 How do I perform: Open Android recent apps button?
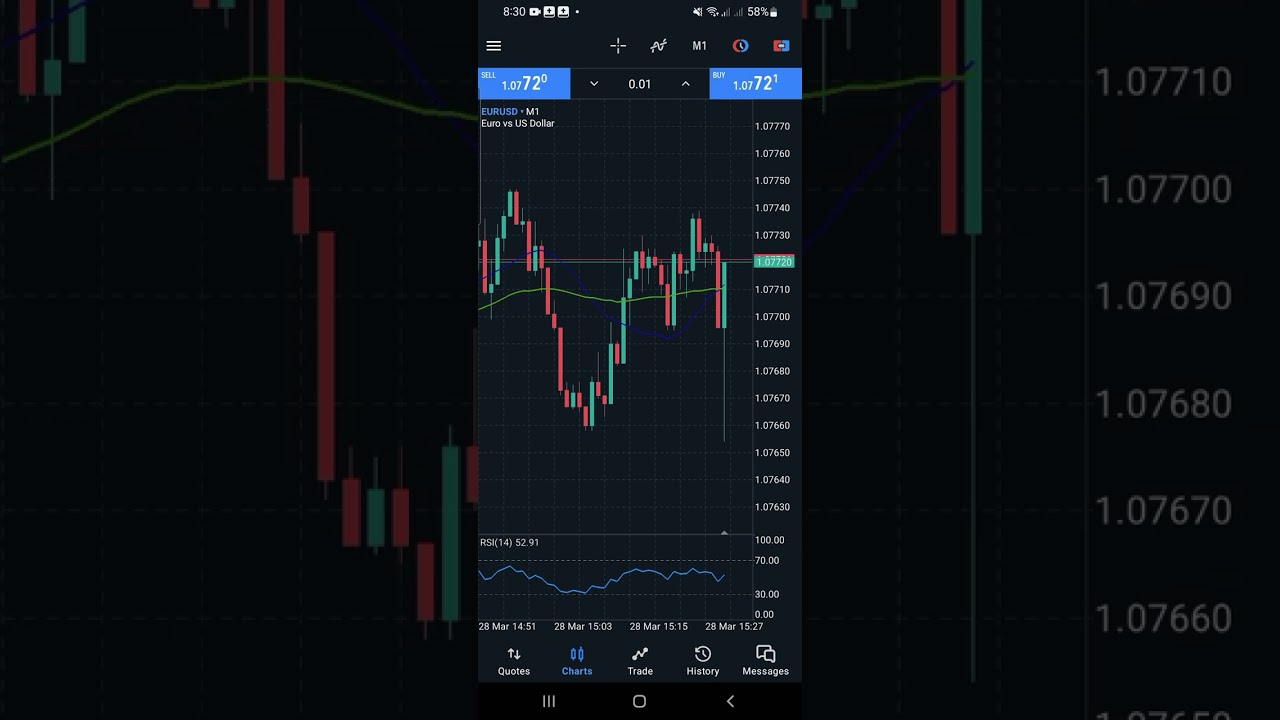click(x=549, y=702)
